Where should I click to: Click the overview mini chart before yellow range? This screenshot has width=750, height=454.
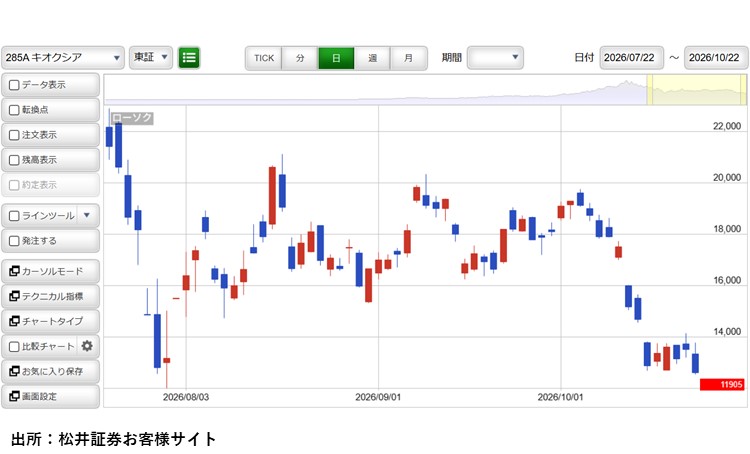pyautogui.click(x=375, y=89)
